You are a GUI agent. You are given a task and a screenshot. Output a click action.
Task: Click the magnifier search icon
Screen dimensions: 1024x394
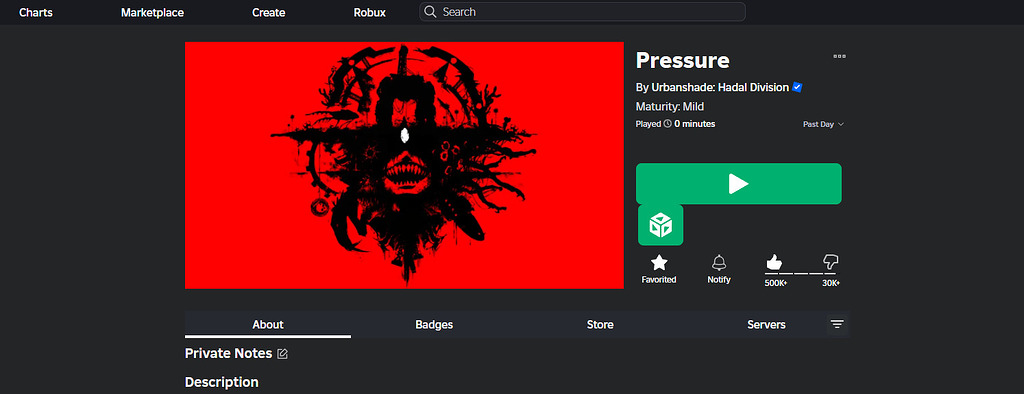(430, 12)
